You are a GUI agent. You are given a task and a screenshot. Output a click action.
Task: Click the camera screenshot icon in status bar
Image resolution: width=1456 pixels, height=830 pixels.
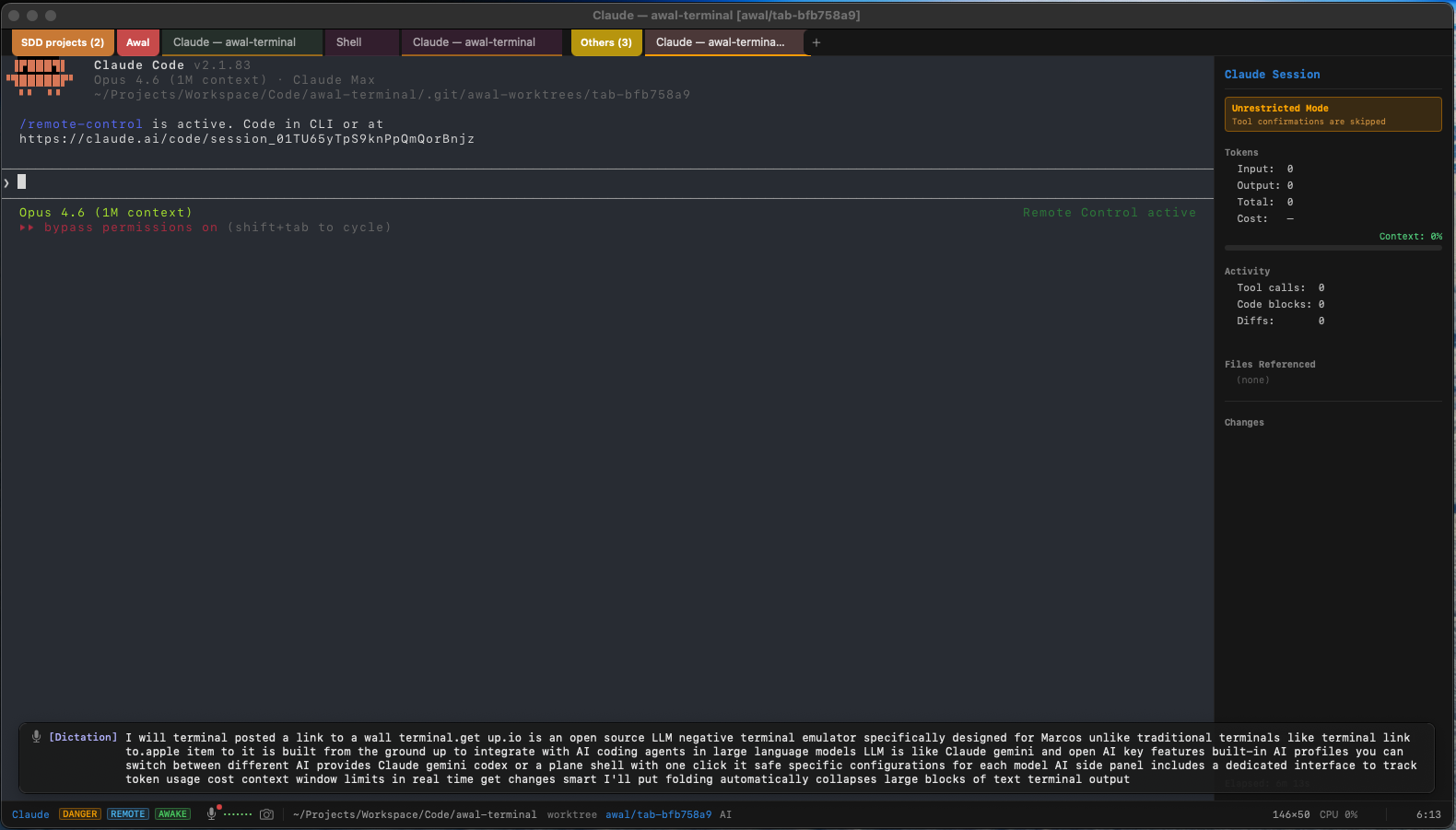[267, 814]
